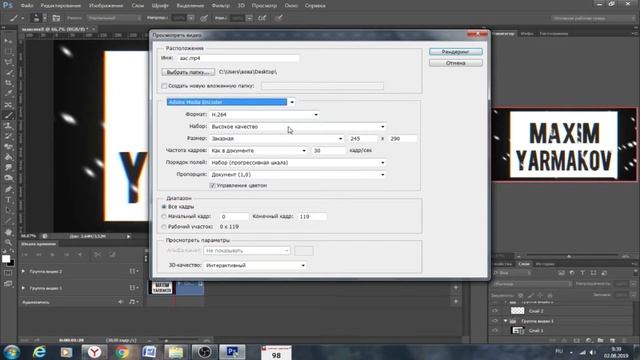This screenshot has width=640, height=360.
Task: Click the 'Рендеринг' button
Action: (x=456, y=52)
